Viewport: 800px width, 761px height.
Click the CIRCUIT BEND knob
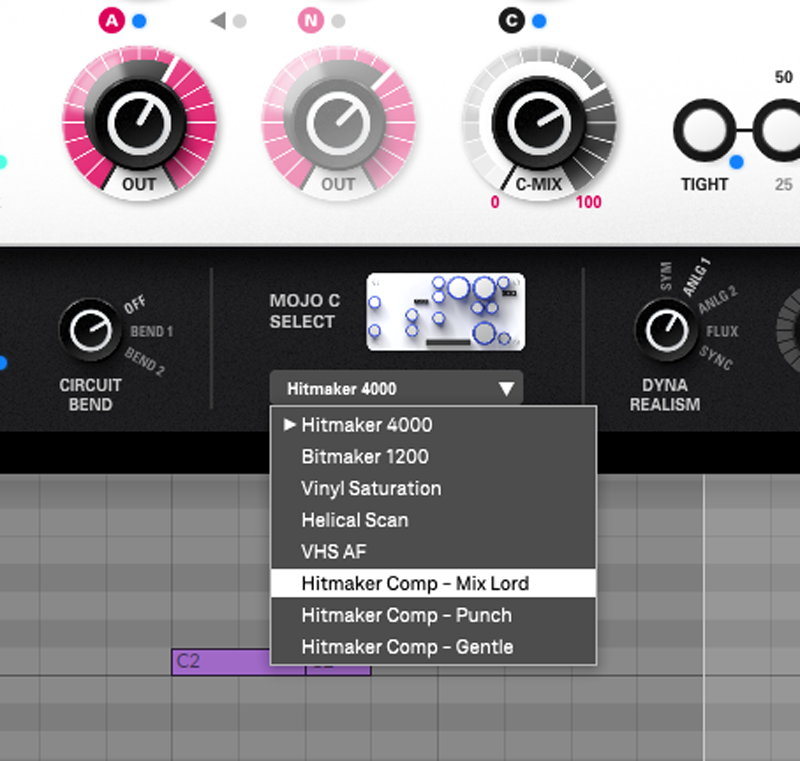90,330
